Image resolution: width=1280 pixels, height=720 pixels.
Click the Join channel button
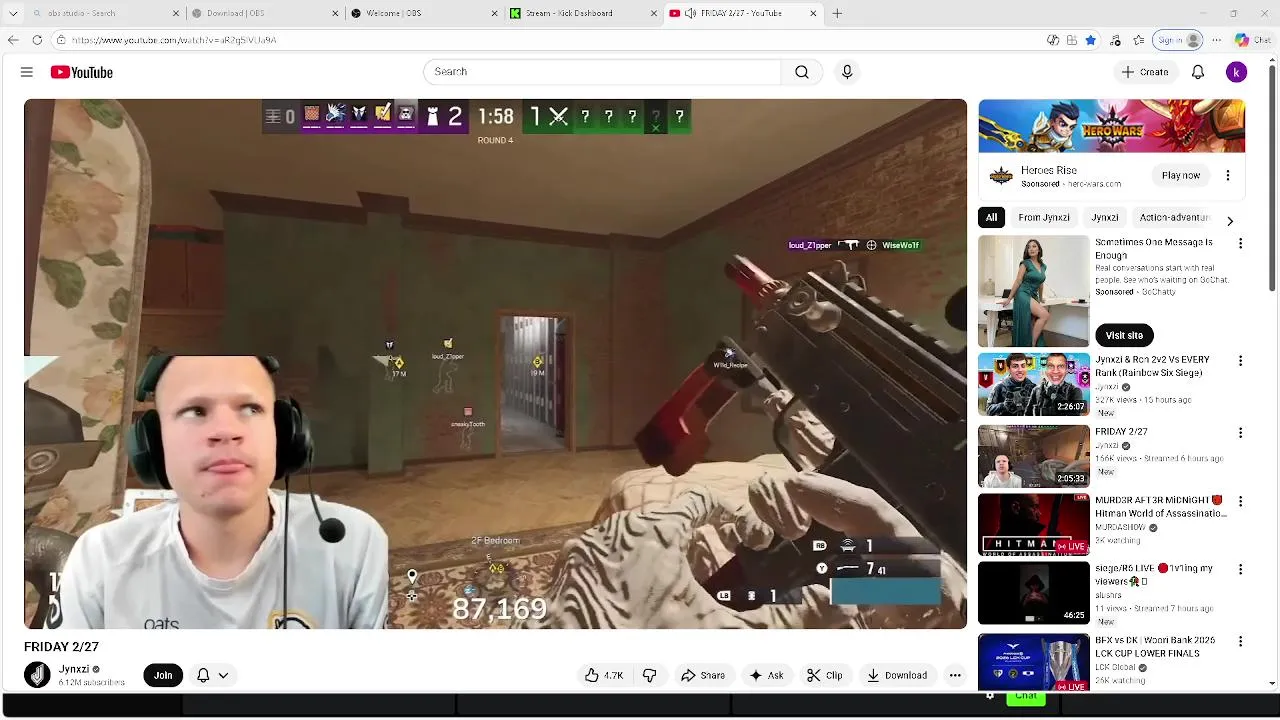pos(163,675)
